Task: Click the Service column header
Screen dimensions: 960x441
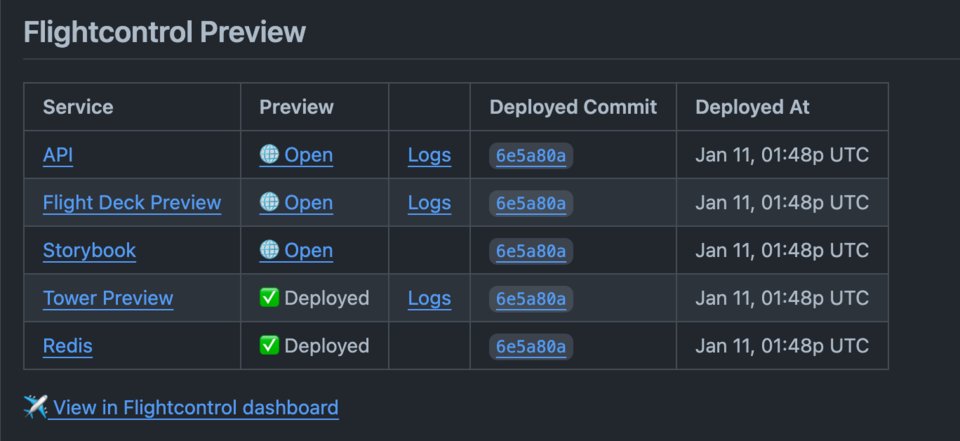Action: point(78,107)
